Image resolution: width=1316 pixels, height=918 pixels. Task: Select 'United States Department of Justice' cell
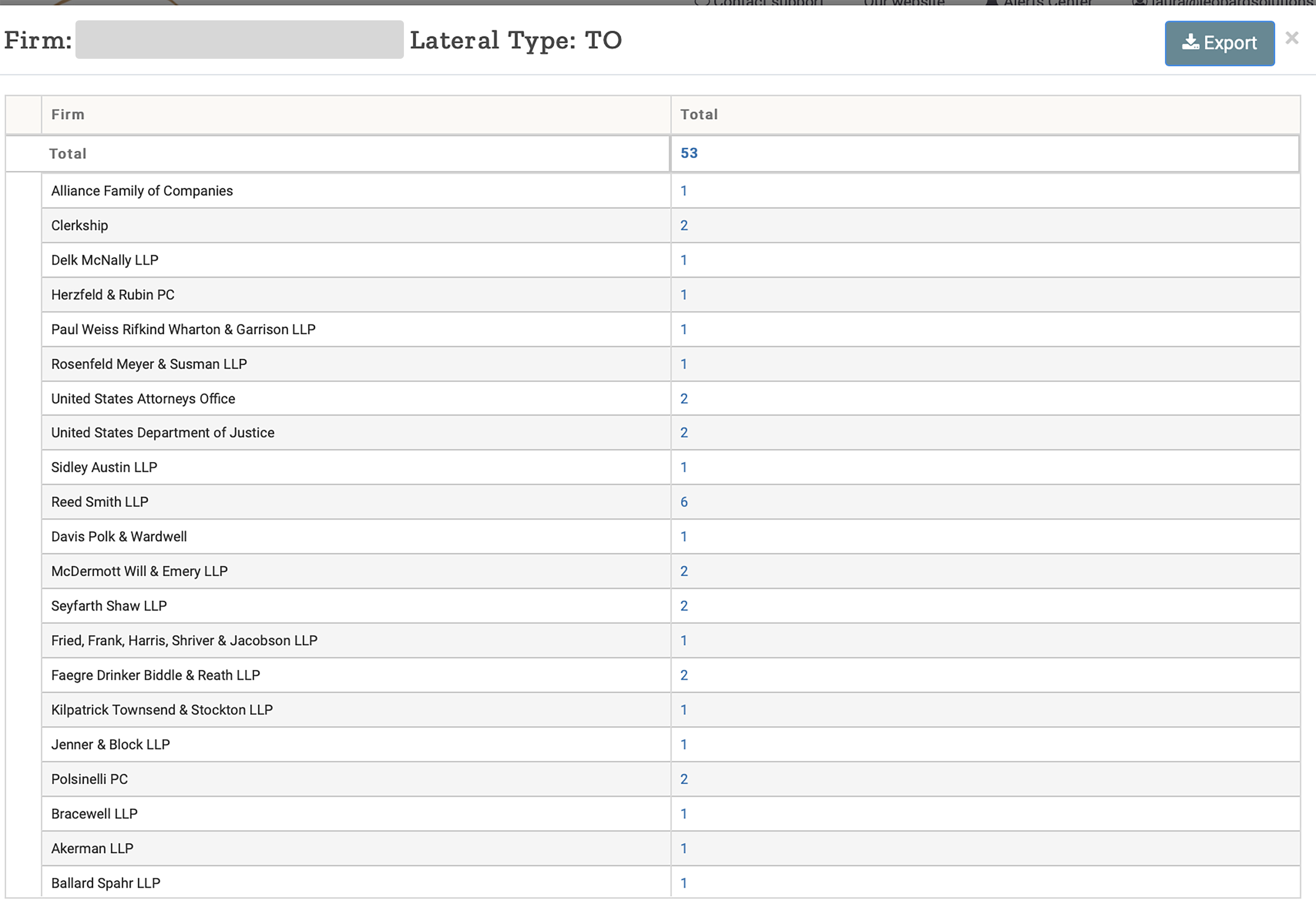[x=356, y=433]
